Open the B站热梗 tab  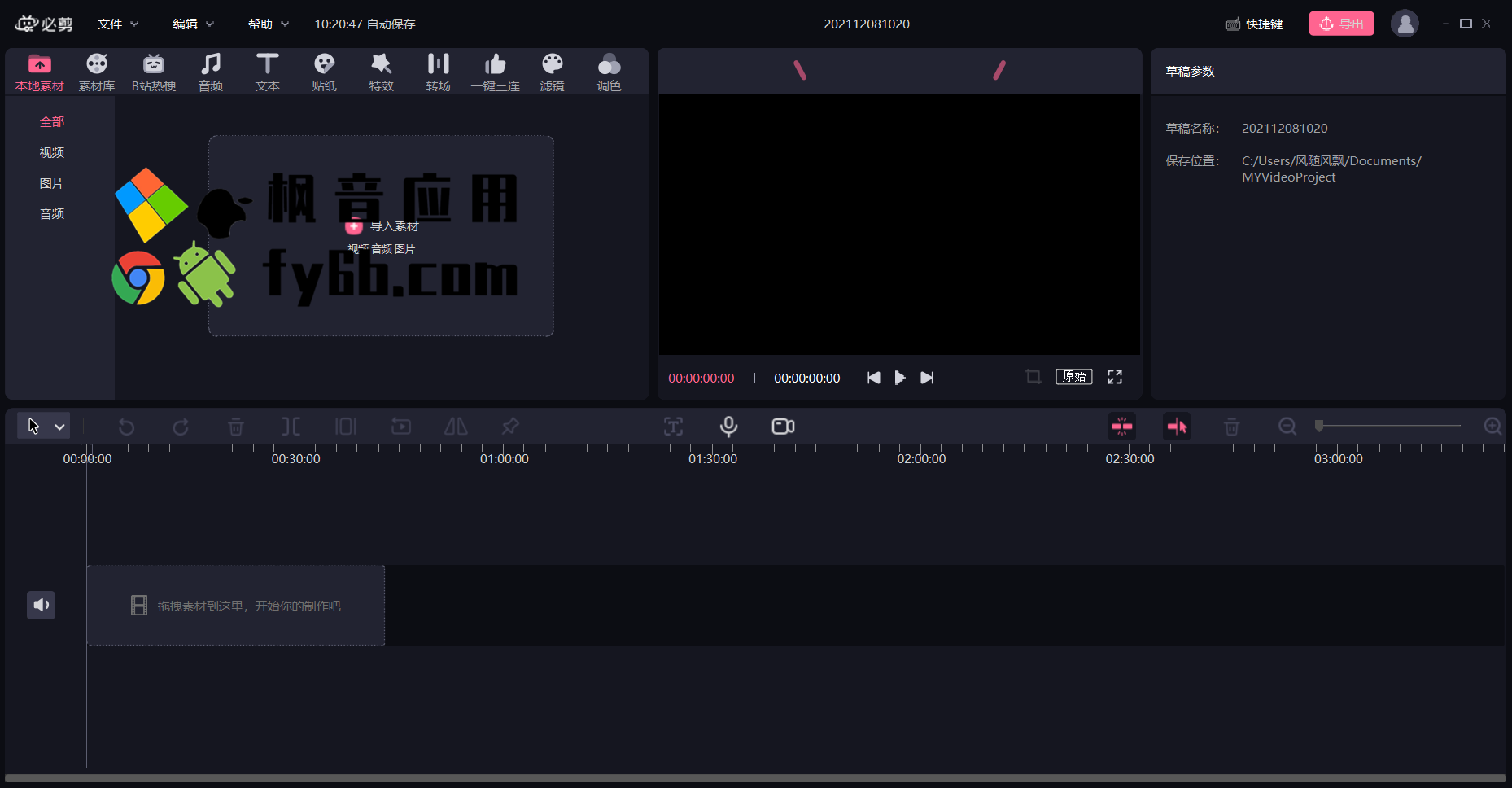(154, 72)
